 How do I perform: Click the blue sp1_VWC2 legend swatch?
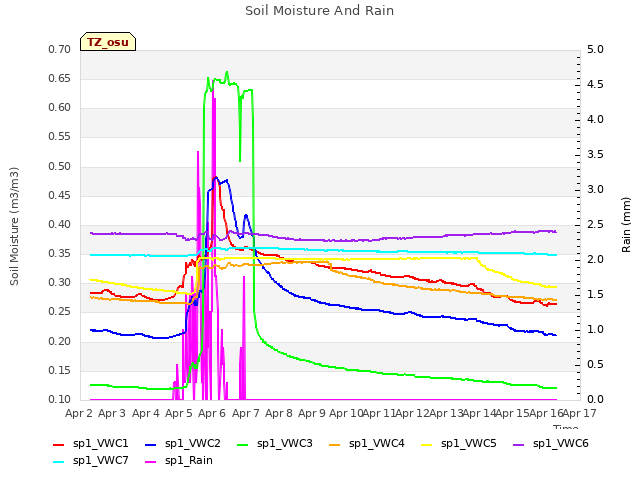pyautogui.click(x=151, y=444)
